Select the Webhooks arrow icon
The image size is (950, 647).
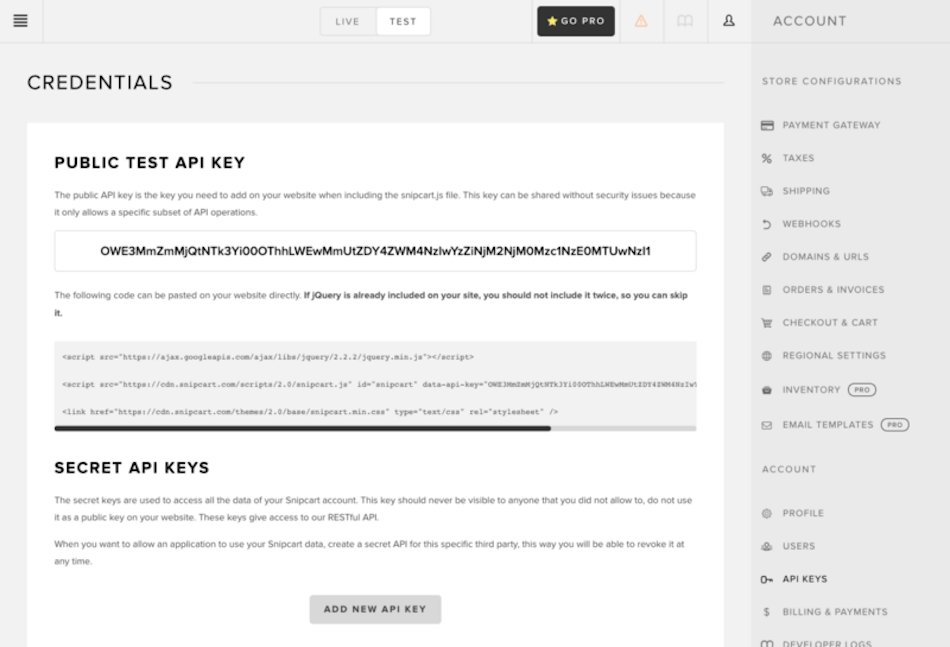tap(766, 224)
